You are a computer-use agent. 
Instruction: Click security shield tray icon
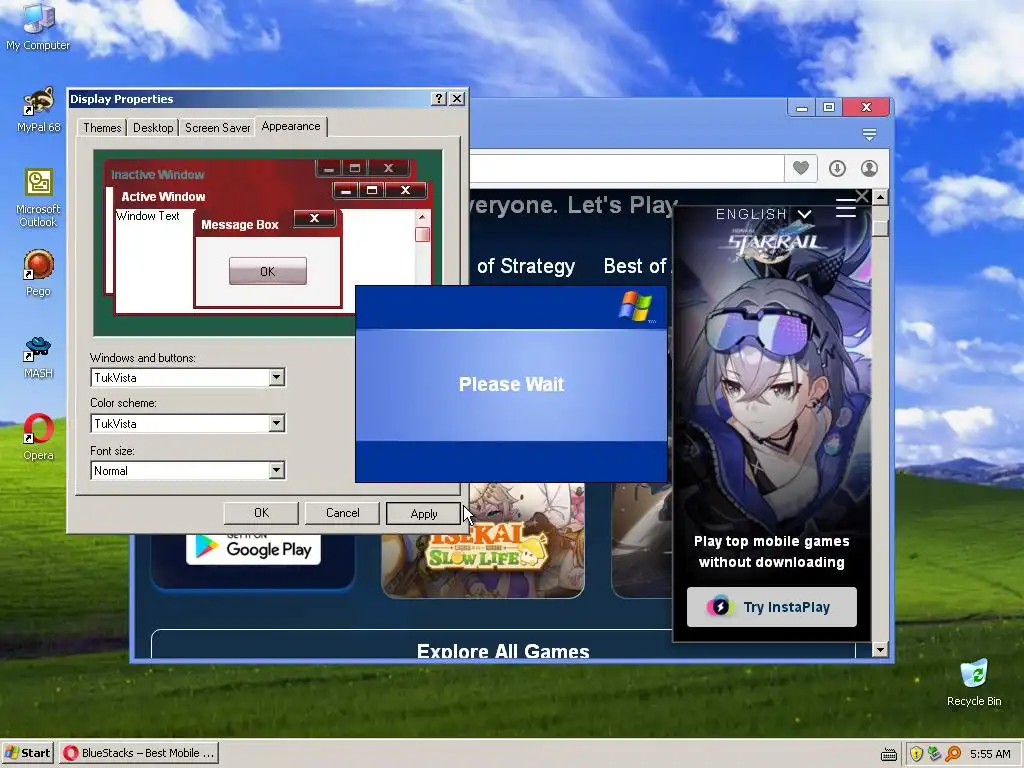tap(916, 754)
